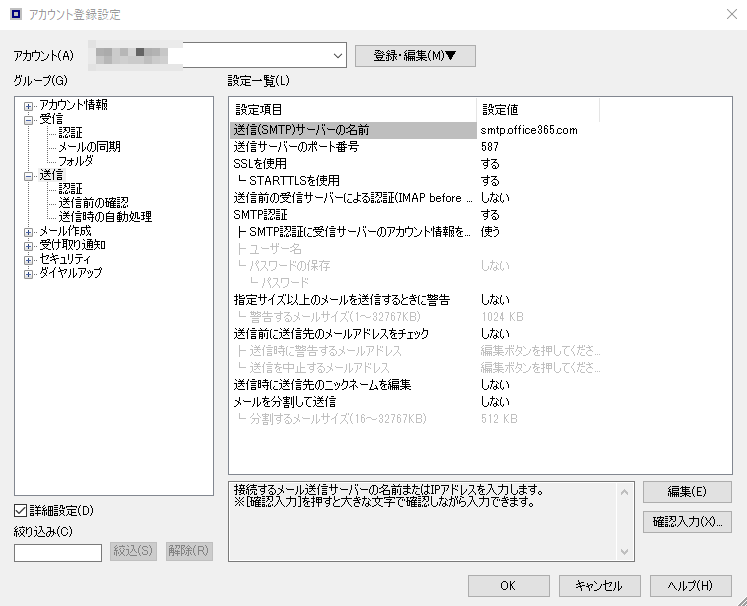Screen dimensions: 747x606
Task: Select the 受信 group in the tree
Action: [51, 119]
